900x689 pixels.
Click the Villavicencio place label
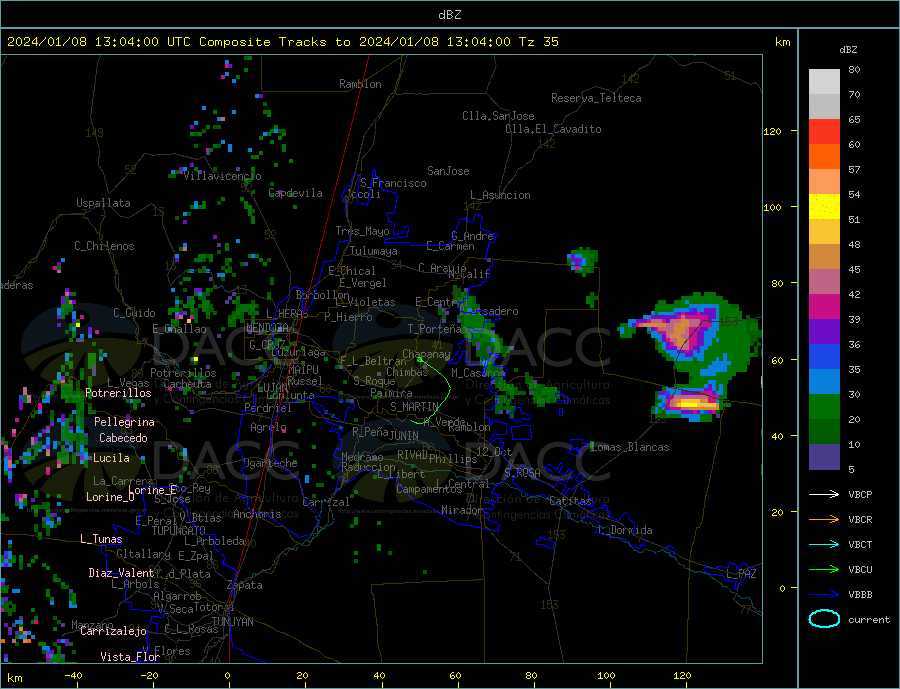pos(222,176)
